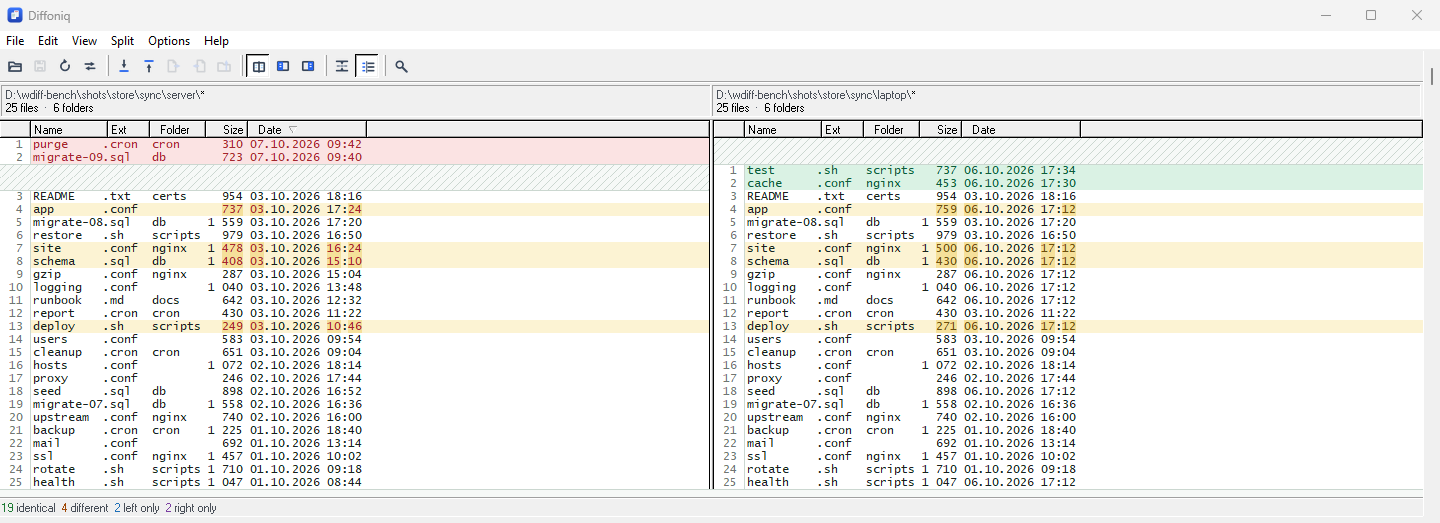Click the disabled Save toolbar icon
The height and width of the screenshot is (523, 1440).
pyautogui.click(x=40, y=66)
